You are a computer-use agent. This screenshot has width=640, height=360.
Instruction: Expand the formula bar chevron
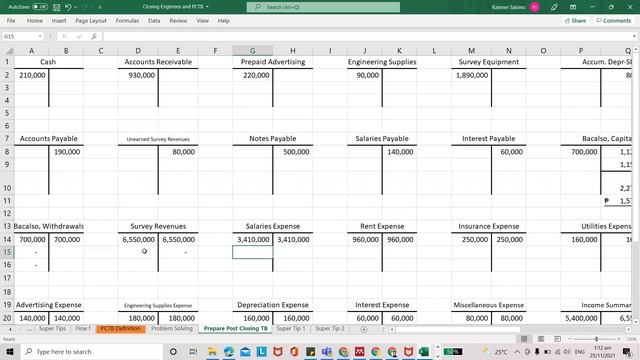coord(634,36)
